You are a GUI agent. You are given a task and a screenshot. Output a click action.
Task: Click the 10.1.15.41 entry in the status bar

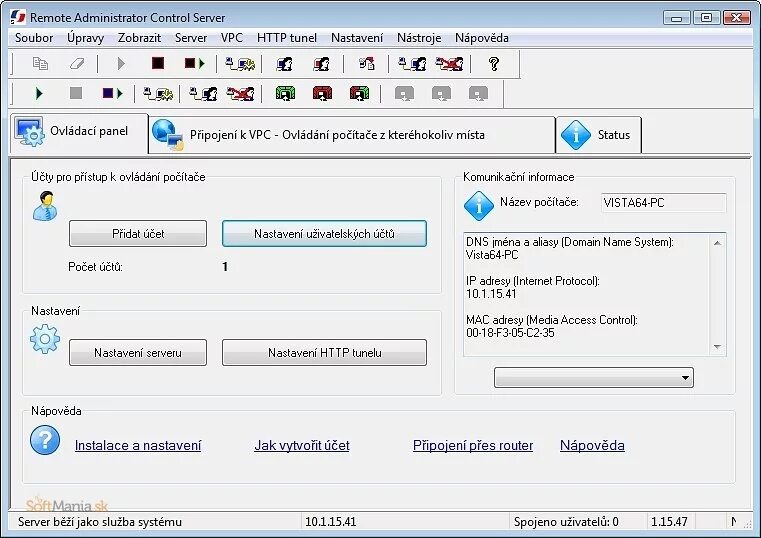pos(331,522)
